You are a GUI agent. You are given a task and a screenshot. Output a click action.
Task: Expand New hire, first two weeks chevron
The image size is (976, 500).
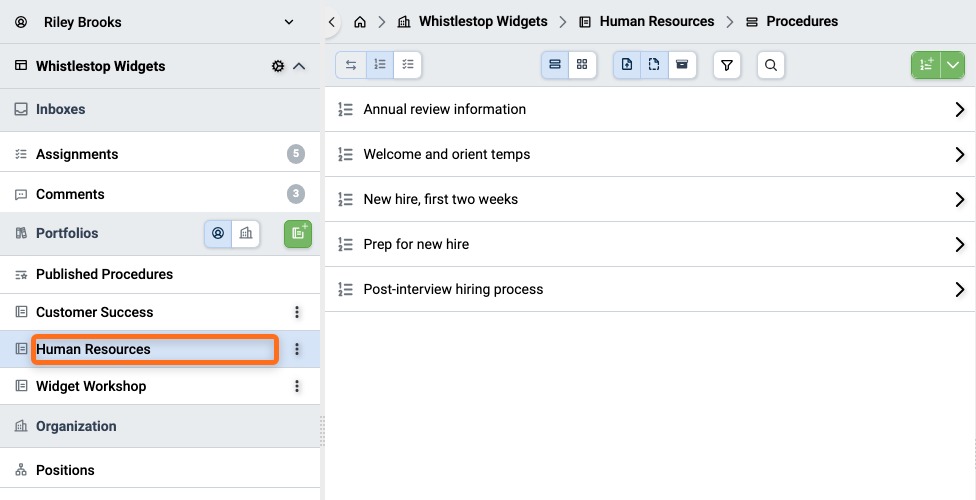click(959, 199)
